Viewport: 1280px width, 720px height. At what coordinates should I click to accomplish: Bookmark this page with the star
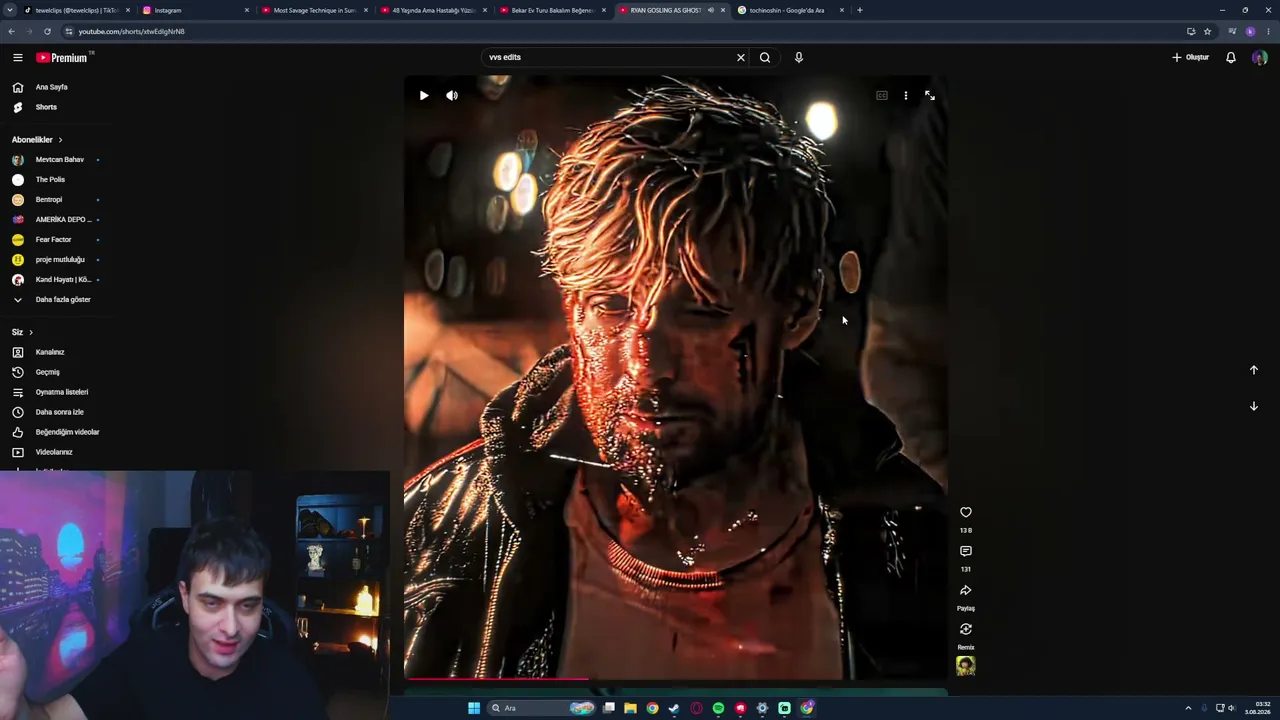point(1207,31)
